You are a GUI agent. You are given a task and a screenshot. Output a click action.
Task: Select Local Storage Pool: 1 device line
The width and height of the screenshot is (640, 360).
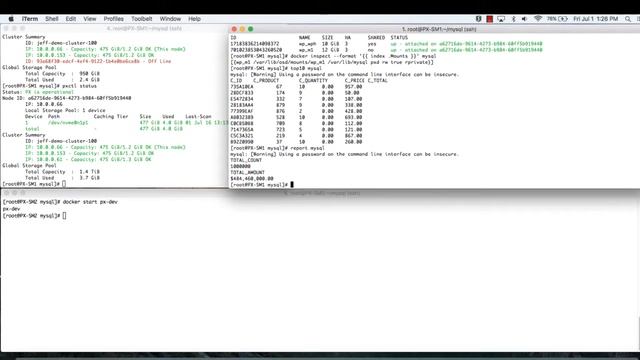[65, 110]
